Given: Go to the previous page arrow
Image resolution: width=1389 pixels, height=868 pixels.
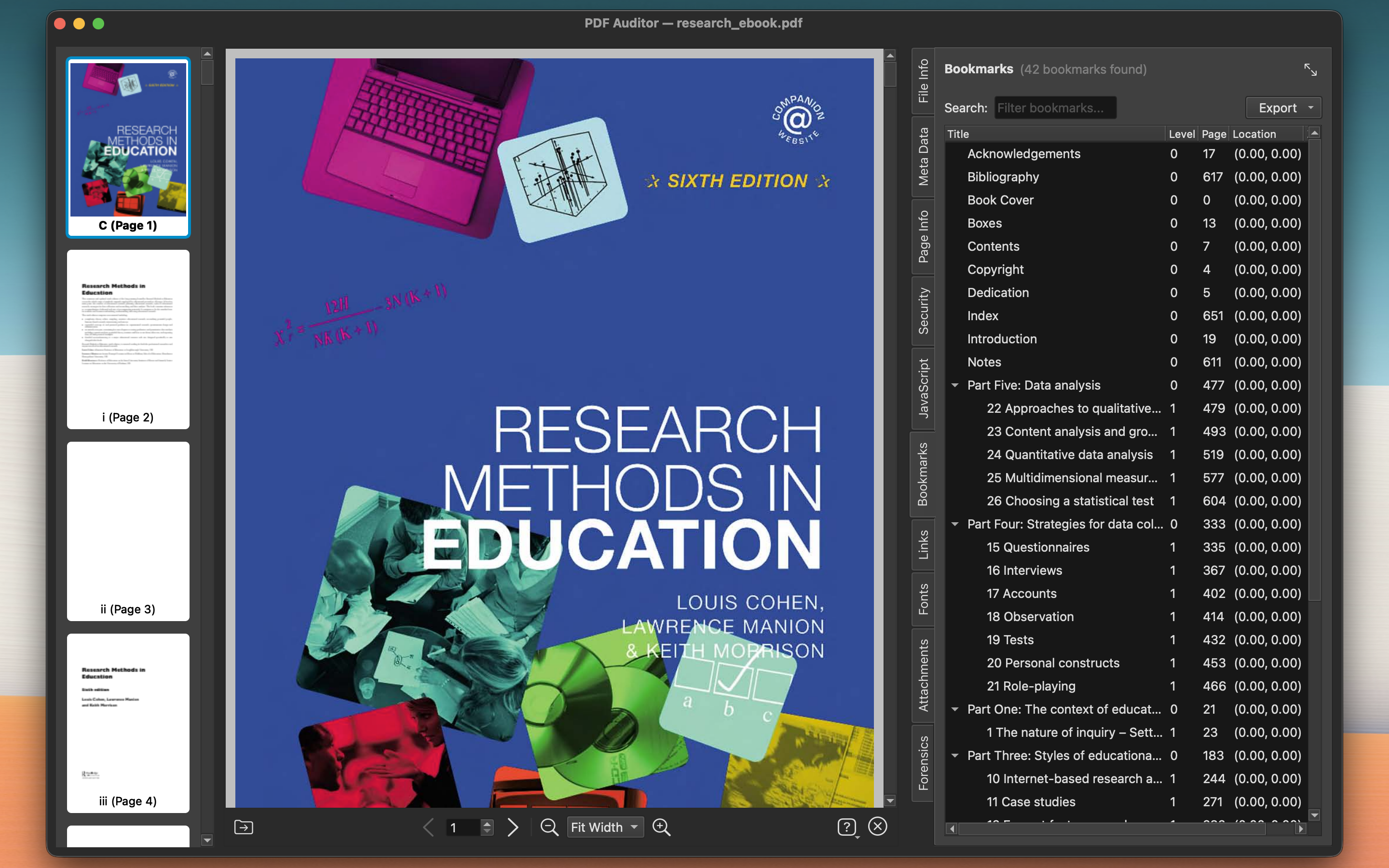Looking at the screenshot, I should [428, 827].
